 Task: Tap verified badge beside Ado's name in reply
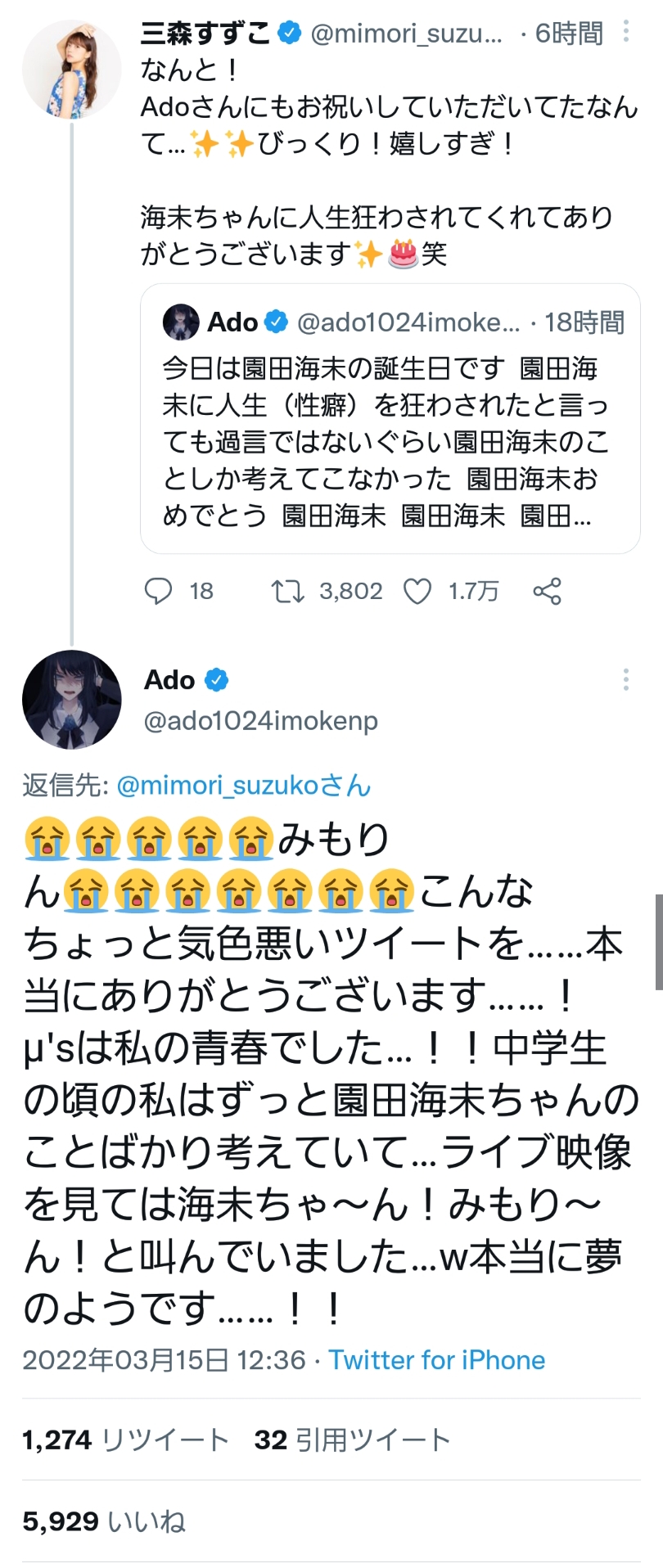(x=216, y=679)
